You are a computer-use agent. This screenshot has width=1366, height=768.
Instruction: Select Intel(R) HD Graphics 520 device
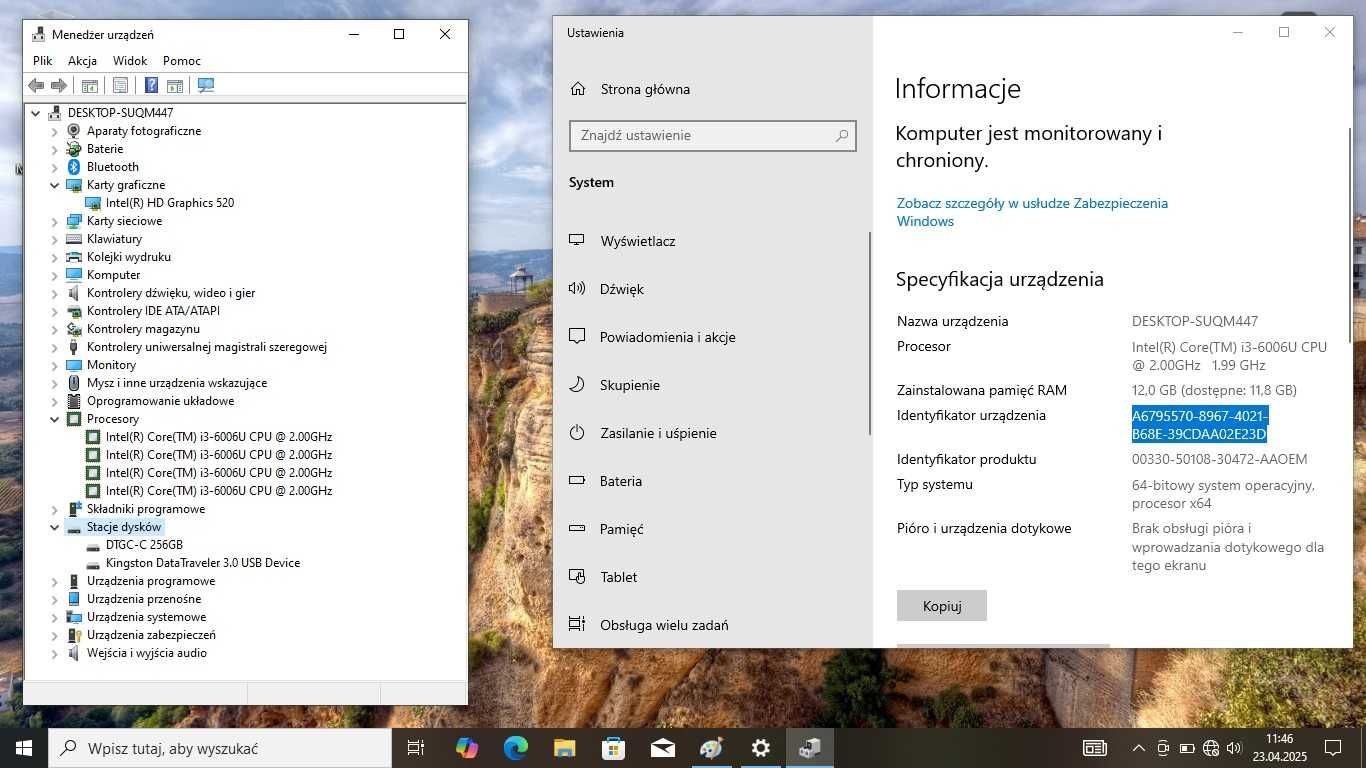169,203
